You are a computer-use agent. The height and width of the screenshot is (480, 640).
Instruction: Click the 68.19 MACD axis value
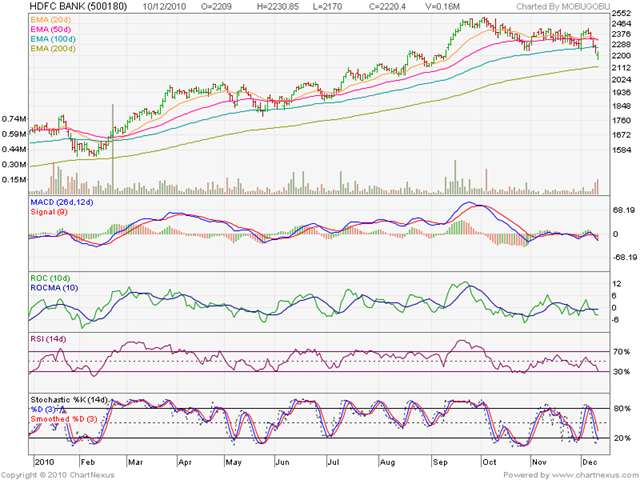coord(624,211)
